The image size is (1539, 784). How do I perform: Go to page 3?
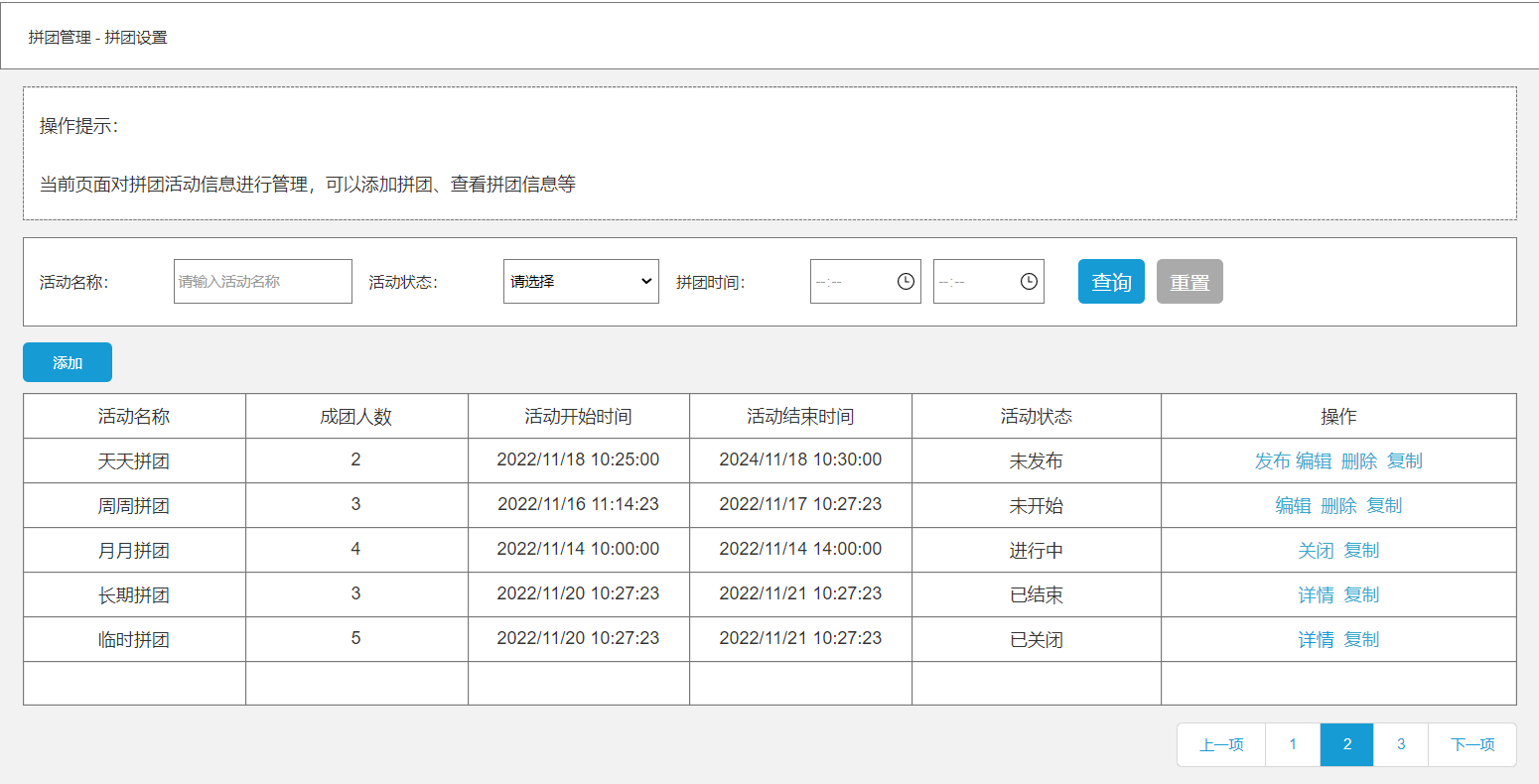pos(1401,744)
